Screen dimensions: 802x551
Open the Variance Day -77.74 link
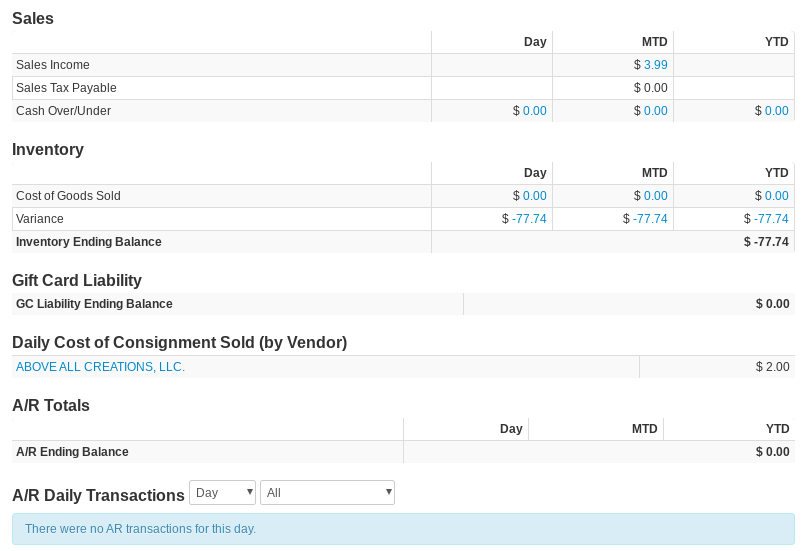tap(529, 219)
